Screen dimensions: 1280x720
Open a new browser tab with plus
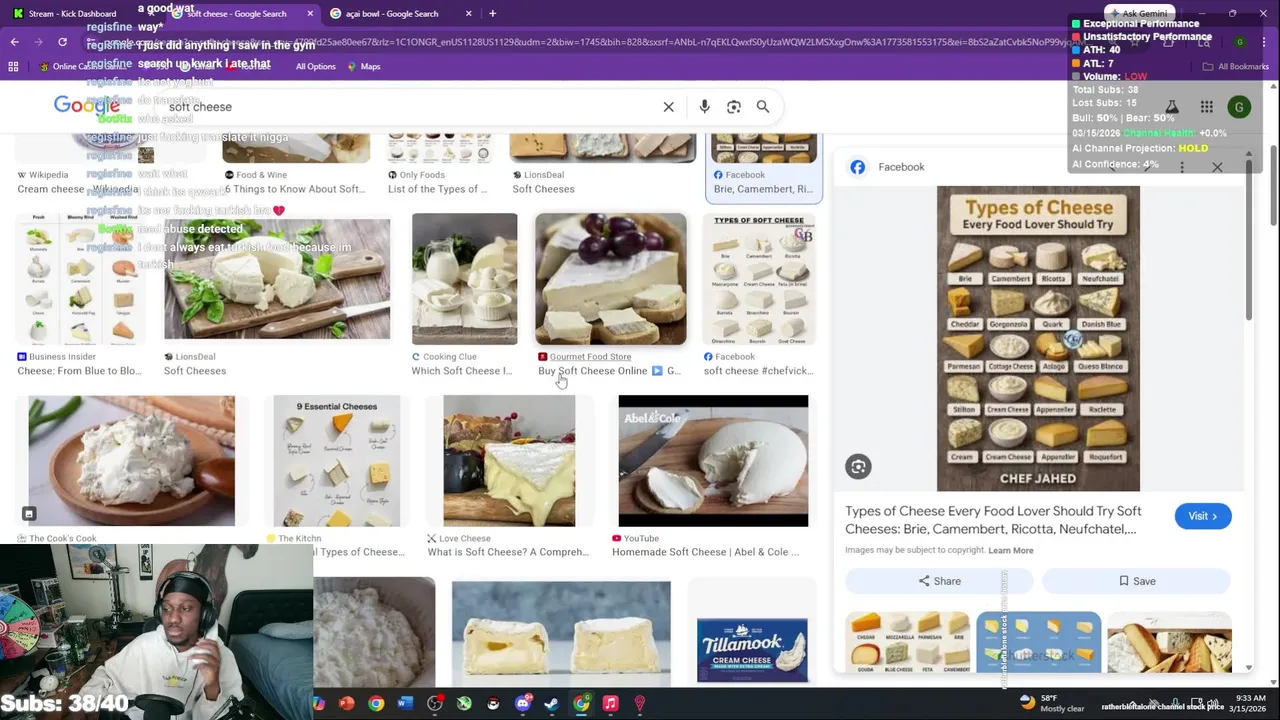[x=492, y=13]
